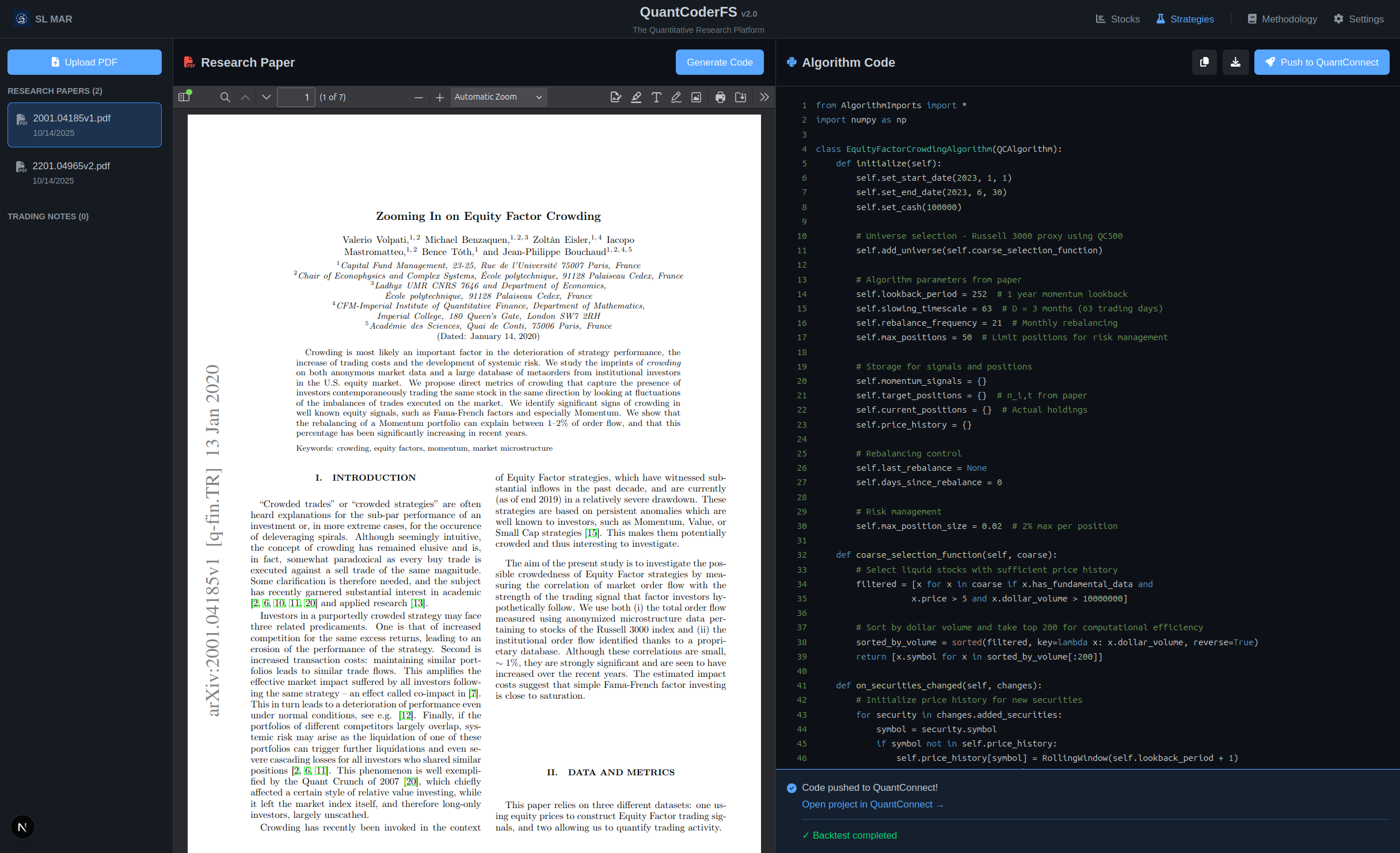Save the PDF document
This screenshot has width=1400, height=853.
741,97
